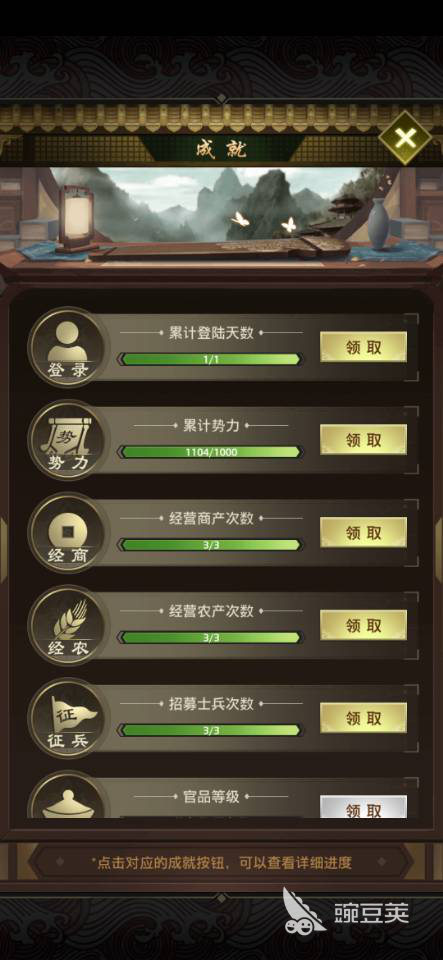Claim the 招募士兵次数 reward
Viewport: 443px width, 960px height.
[x=363, y=718]
